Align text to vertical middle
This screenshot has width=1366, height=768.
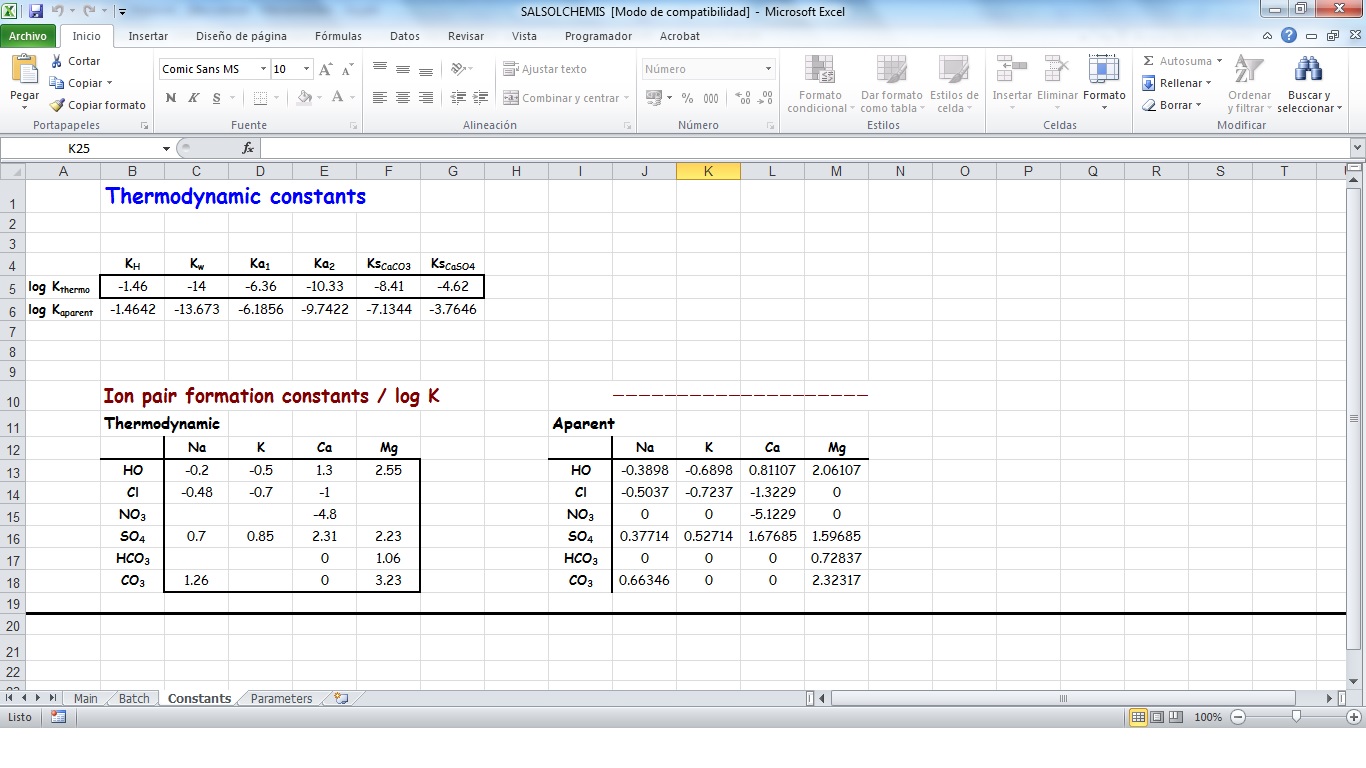[x=403, y=69]
